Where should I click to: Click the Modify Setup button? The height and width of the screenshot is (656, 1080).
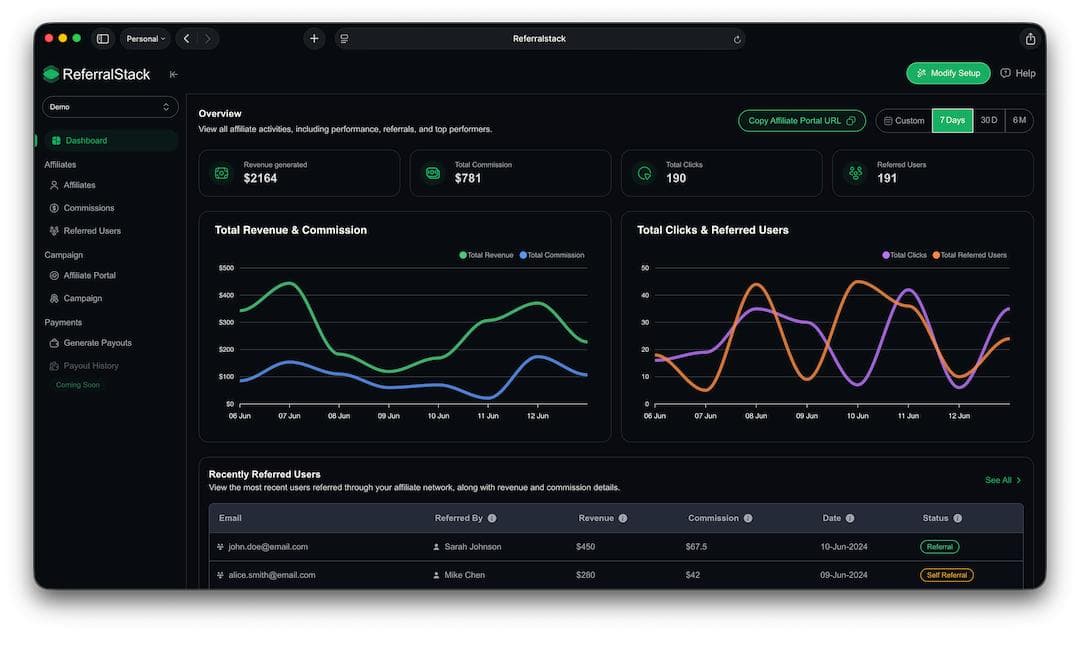[x=948, y=73]
